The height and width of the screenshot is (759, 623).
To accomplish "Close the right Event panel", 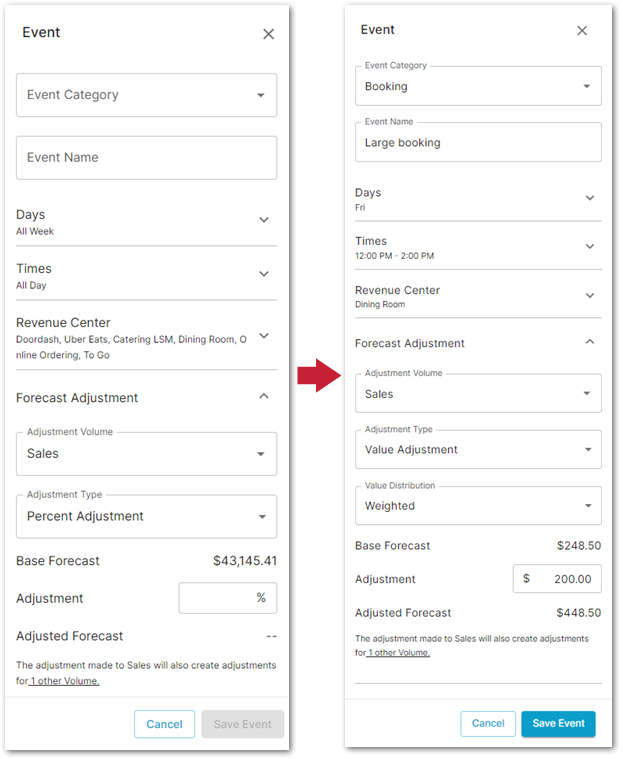I will [x=582, y=31].
